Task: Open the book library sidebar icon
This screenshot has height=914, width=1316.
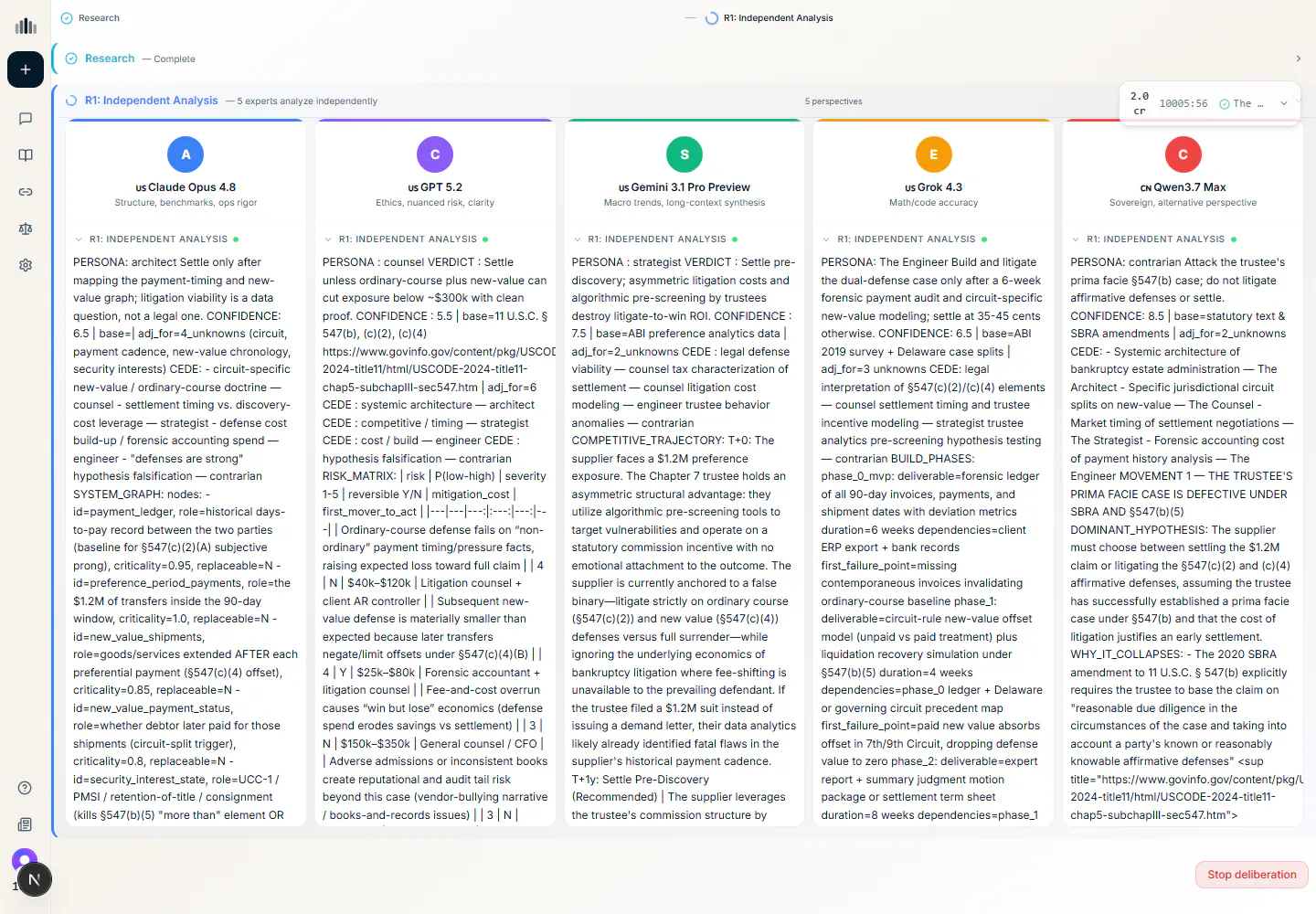Action: pos(26,155)
